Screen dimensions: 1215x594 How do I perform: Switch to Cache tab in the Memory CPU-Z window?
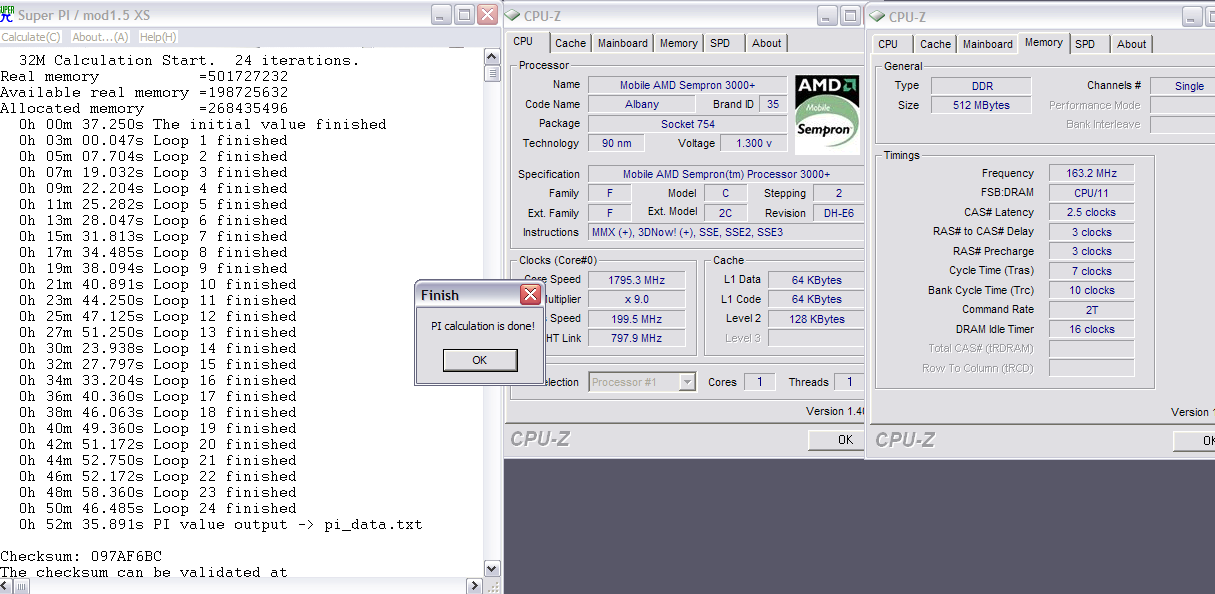(935, 44)
